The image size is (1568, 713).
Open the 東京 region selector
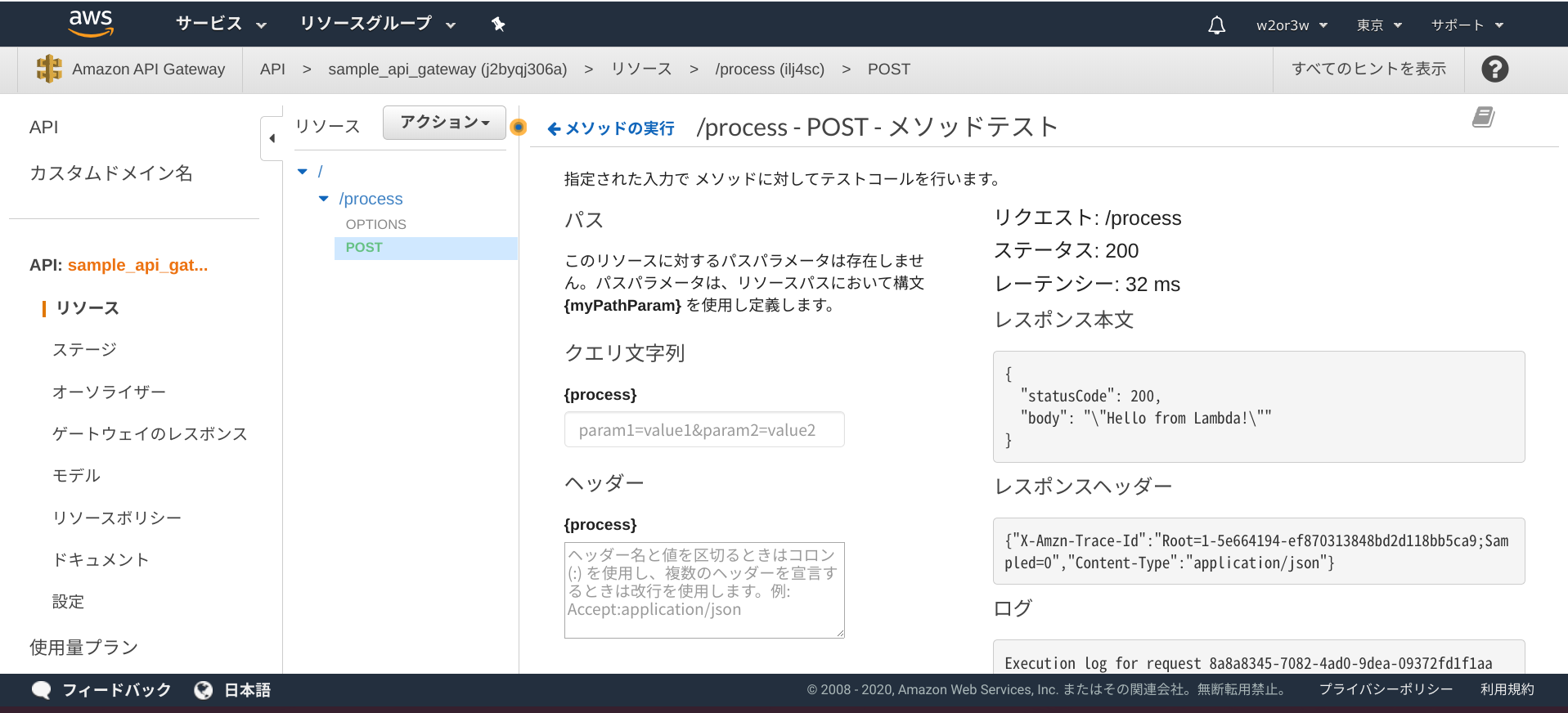point(1379,25)
